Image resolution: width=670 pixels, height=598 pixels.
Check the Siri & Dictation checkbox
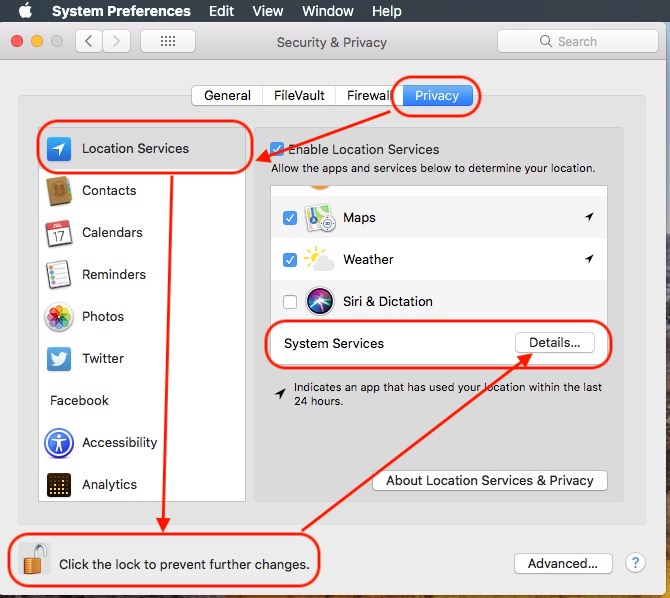click(290, 301)
